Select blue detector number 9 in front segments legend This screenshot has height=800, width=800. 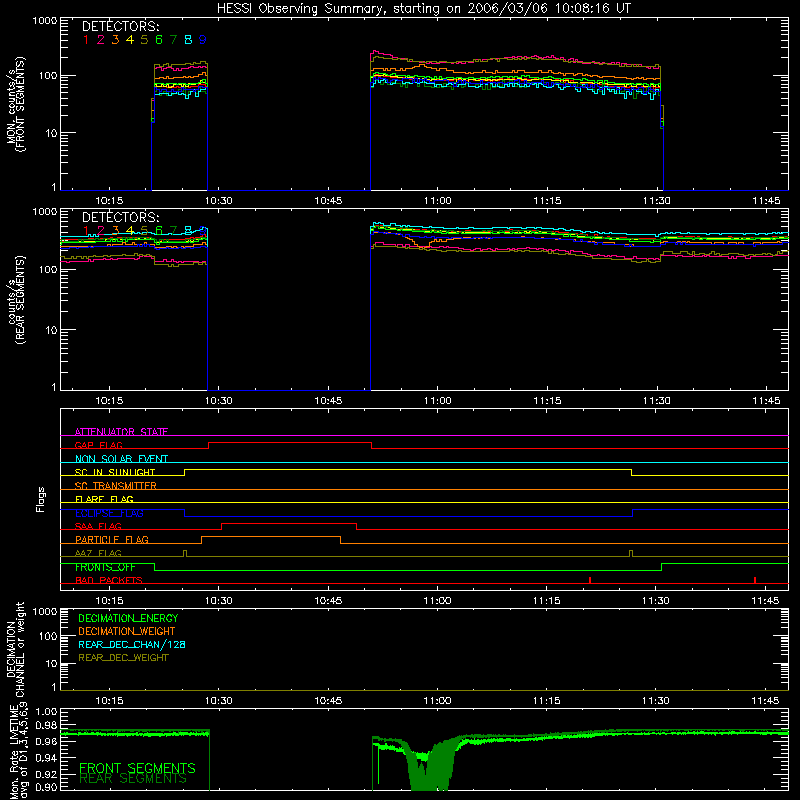point(203,40)
